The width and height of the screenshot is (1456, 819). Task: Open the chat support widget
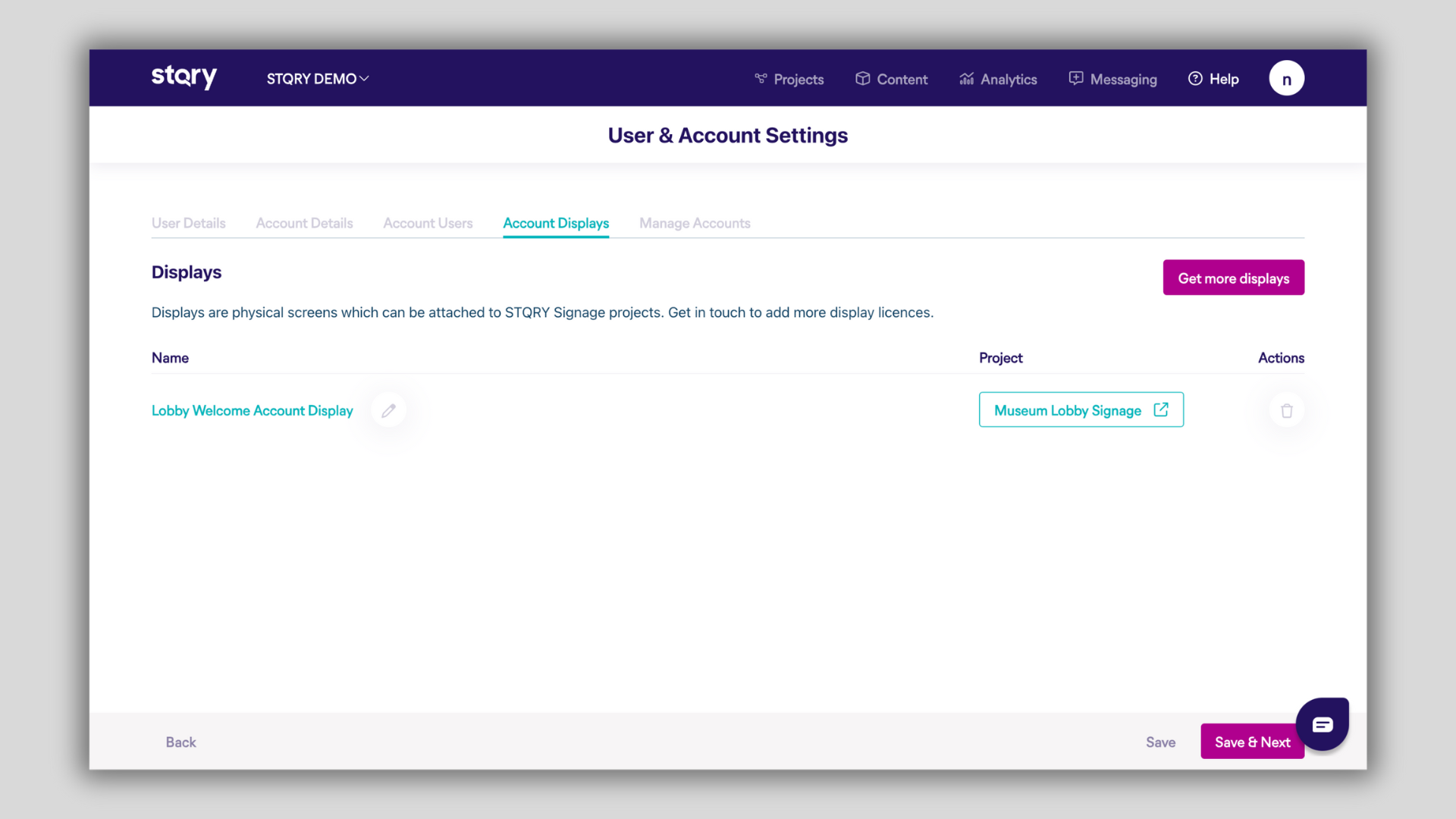point(1322,724)
